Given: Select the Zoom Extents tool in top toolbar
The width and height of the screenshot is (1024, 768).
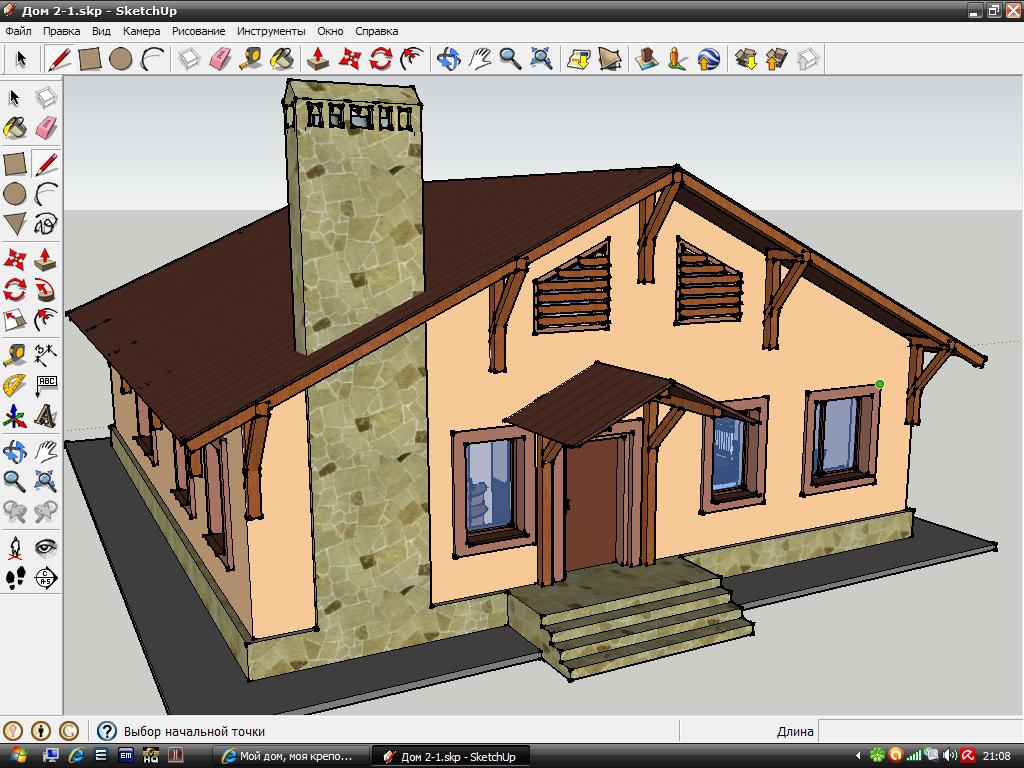Looking at the screenshot, I should tap(541, 59).
